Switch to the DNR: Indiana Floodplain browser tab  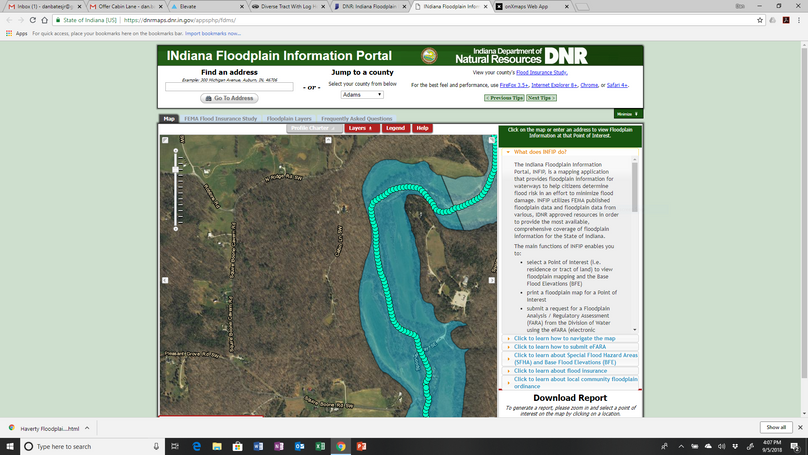tap(369, 7)
